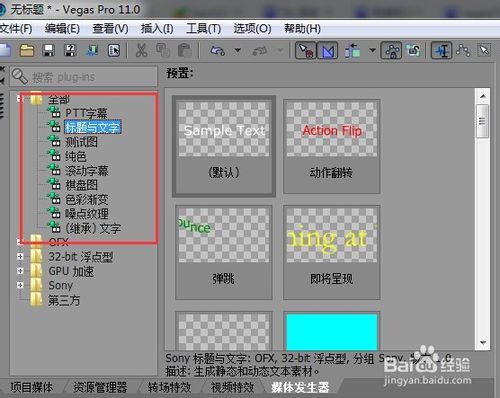Cut selection with scissors icon
Screen dimensions: 500x398
[x=141, y=51]
